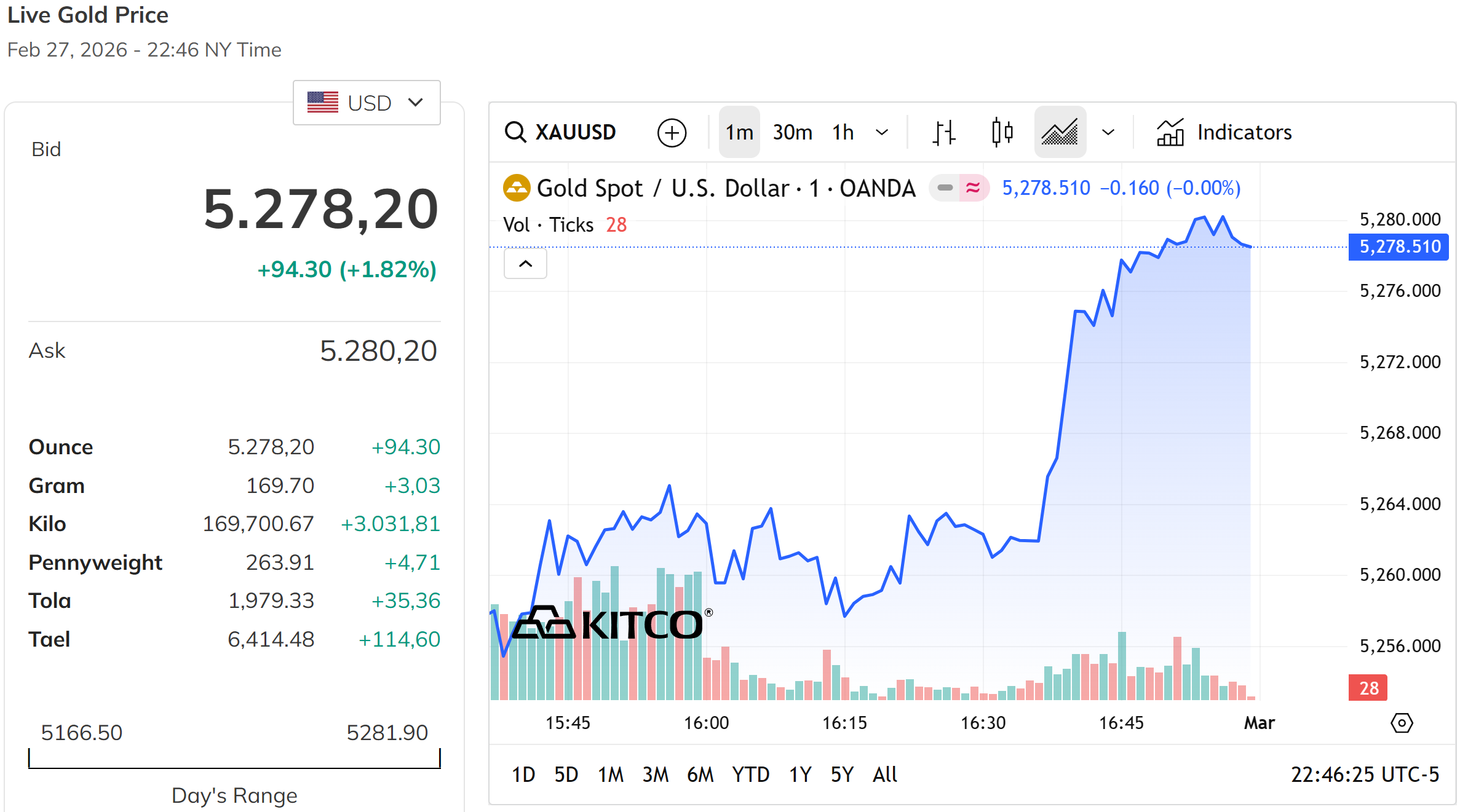The width and height of the screenshot is (1460, 812).
Task: Click the gold spot symbol logo icon
Action: (517, 188)
